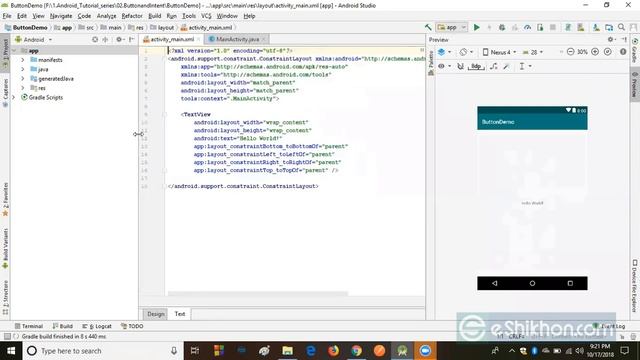
Task: Toggle the Device File Explorer panel
Action: click(635, 285)
